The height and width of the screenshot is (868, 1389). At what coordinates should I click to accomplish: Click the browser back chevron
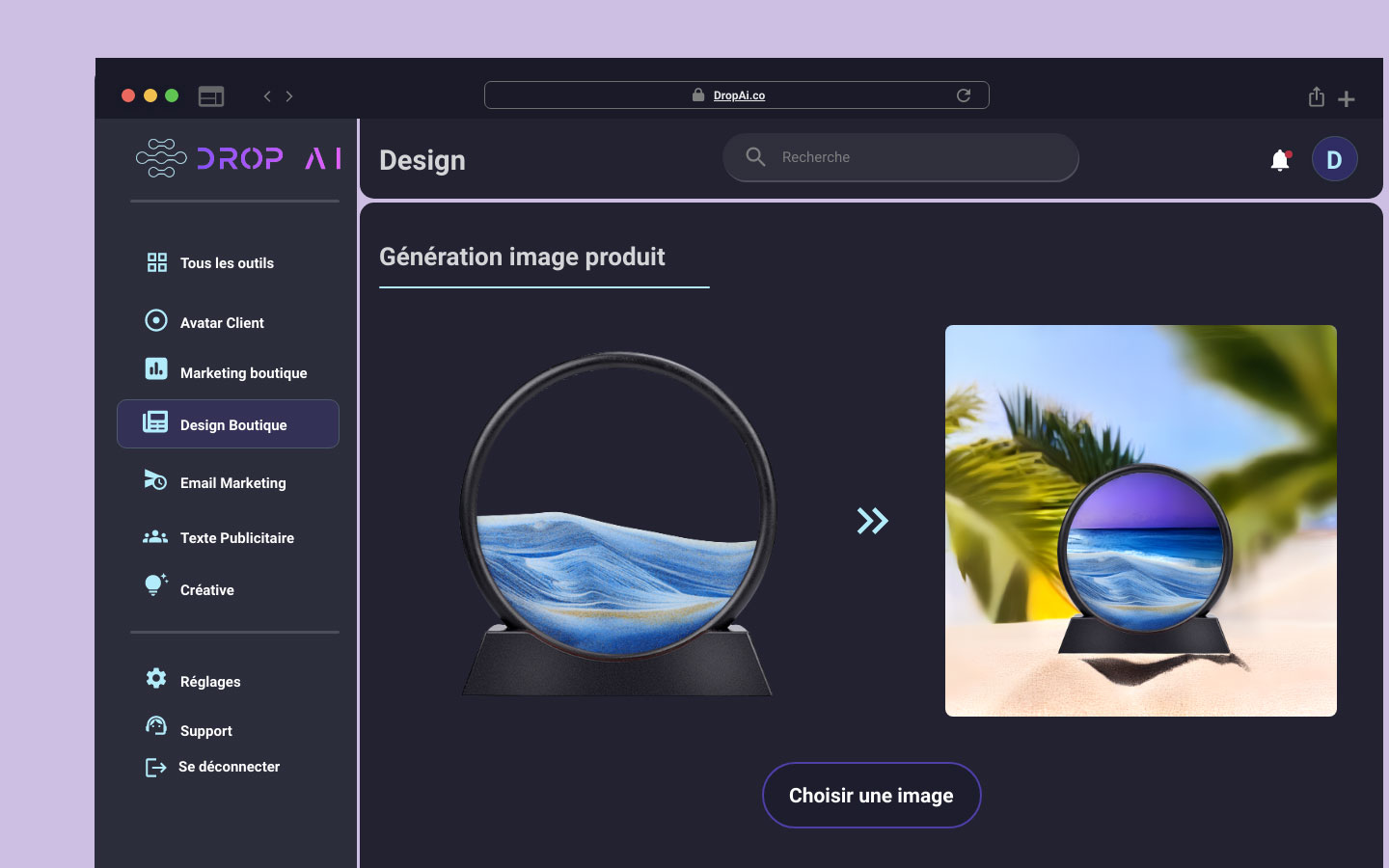[267, 95]
